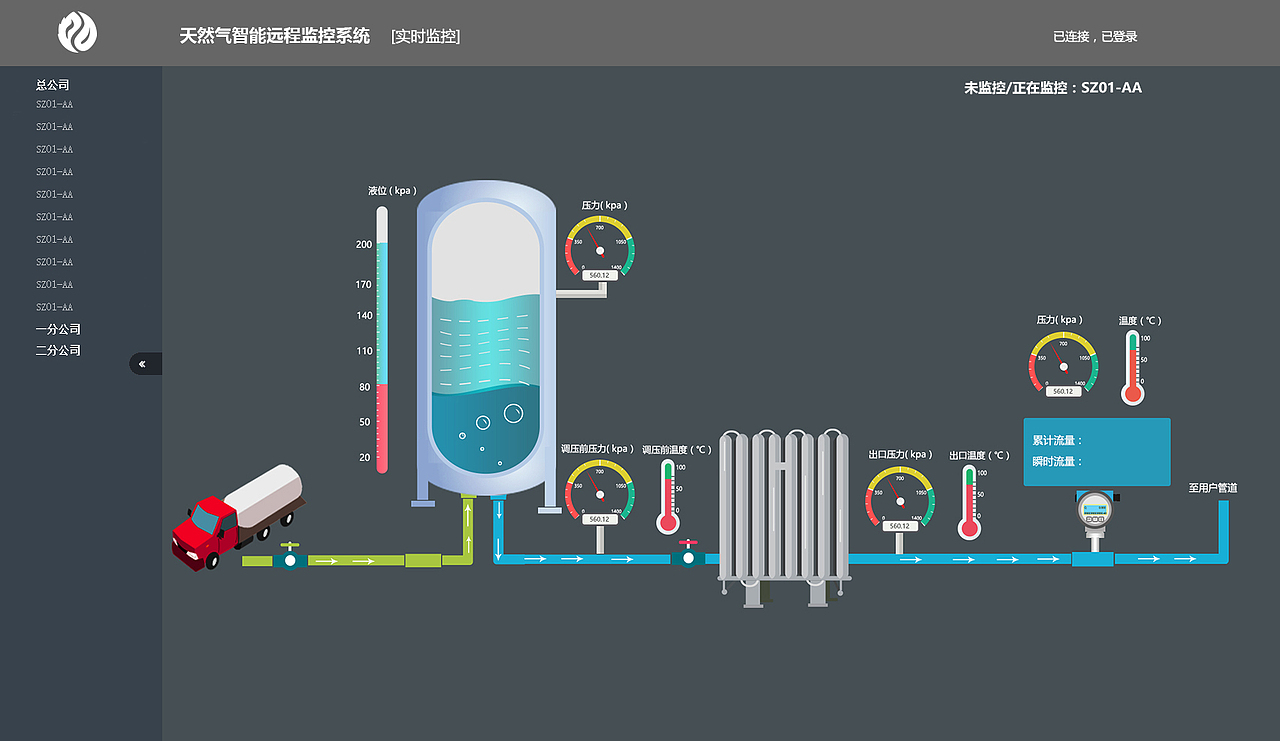Collapse the sidebar using the « arrow

(144, 363)
